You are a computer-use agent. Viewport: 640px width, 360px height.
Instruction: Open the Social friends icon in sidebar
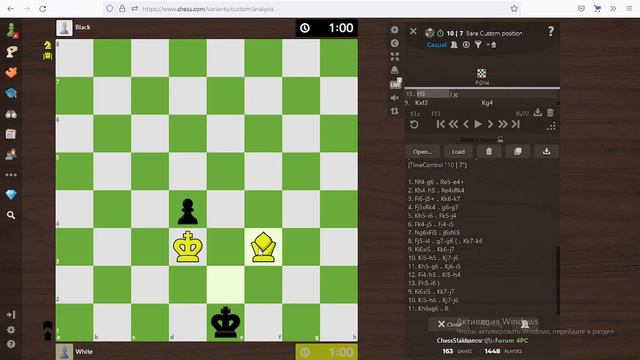click(11, 154)
